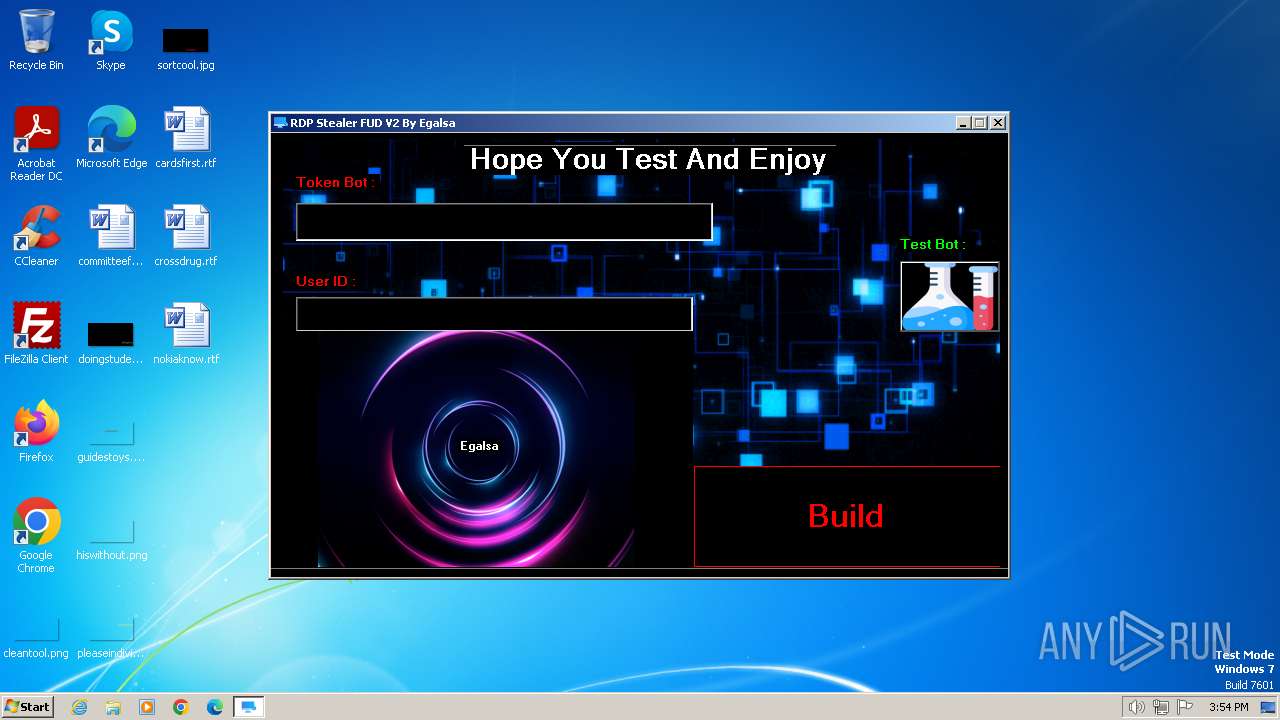
Task: Click the volume speaker tray icon
Action: (x=1136, y=707)
